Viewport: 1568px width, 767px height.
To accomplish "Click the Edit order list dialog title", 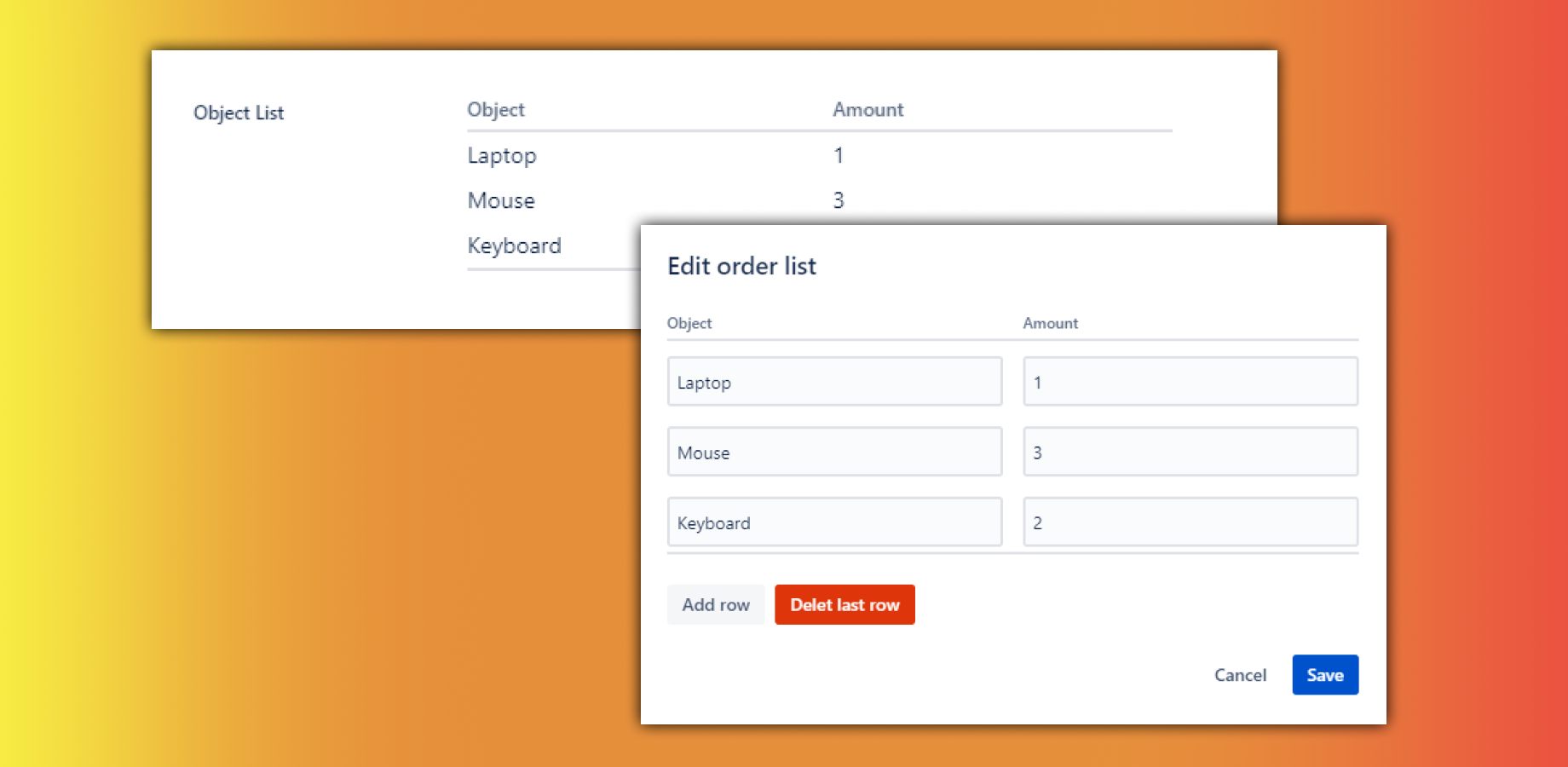I will (741, 266).
